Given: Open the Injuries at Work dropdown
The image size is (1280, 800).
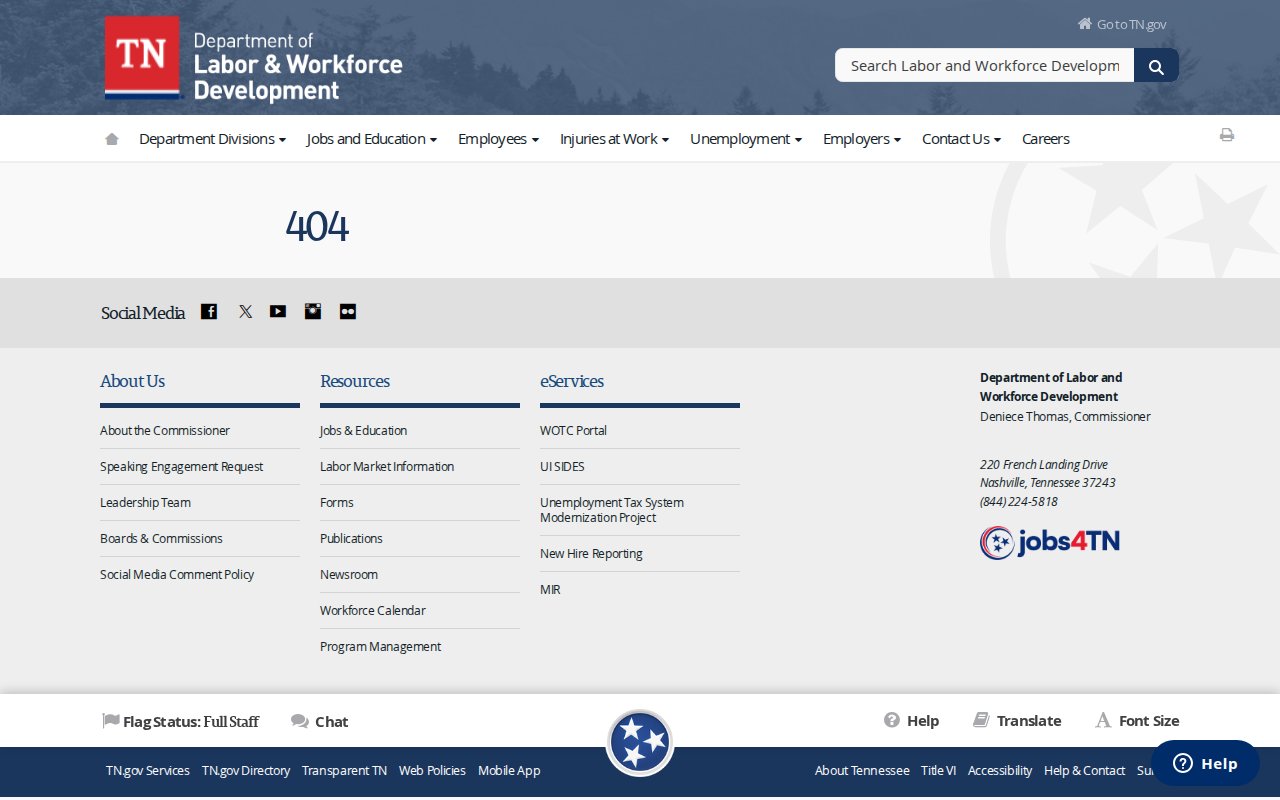Looking at the screenshot, I should (x=614, y=139).
